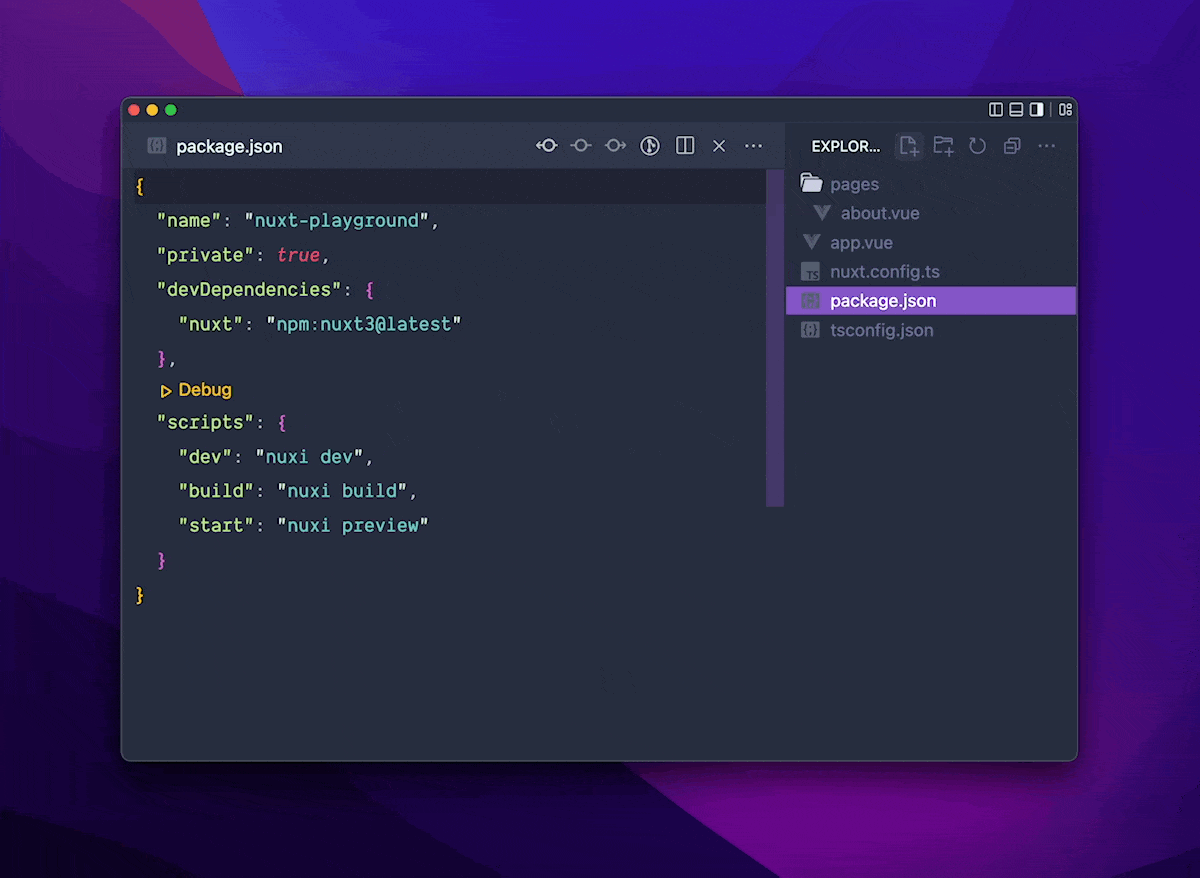Screen dimensions: 1200x878
Task: Open nuxt.config.ts file
Action: click(931, 271)
